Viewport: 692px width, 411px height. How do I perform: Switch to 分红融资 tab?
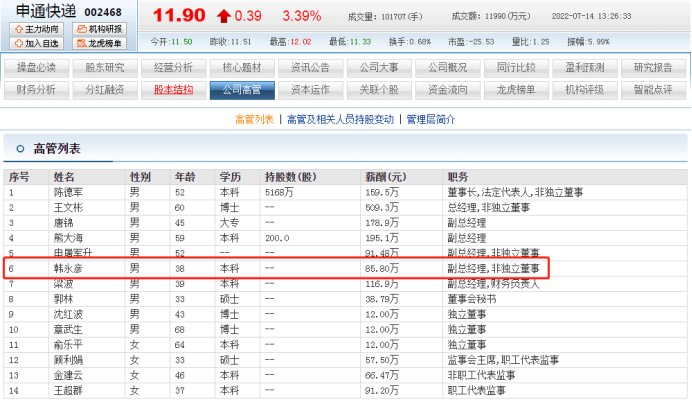(x=105, y=90)
